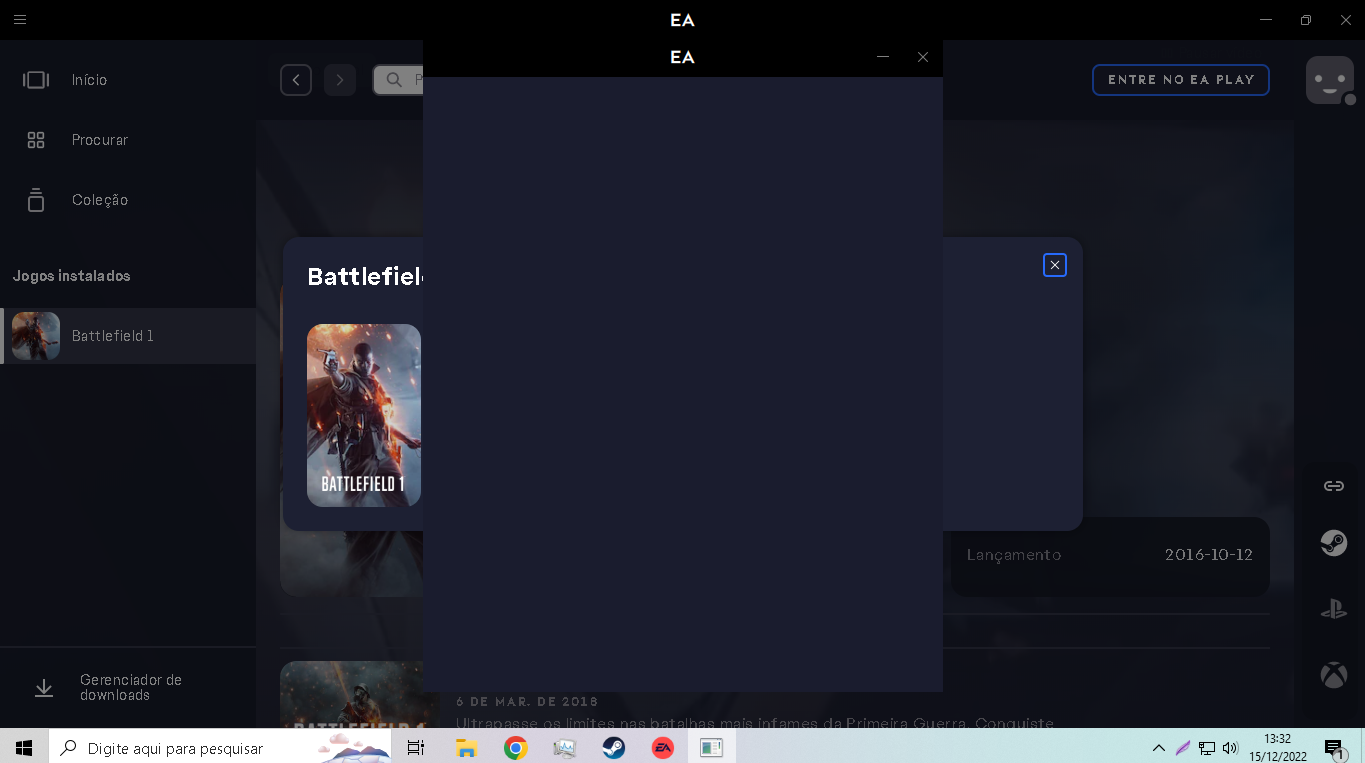Click the Lançamento label

point(1014,555)
